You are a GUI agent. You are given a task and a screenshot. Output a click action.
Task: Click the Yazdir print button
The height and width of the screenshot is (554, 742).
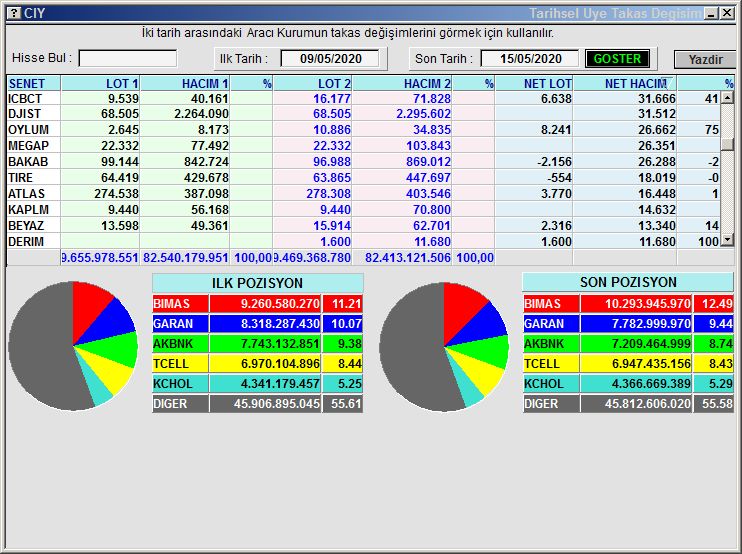point(705,60)
